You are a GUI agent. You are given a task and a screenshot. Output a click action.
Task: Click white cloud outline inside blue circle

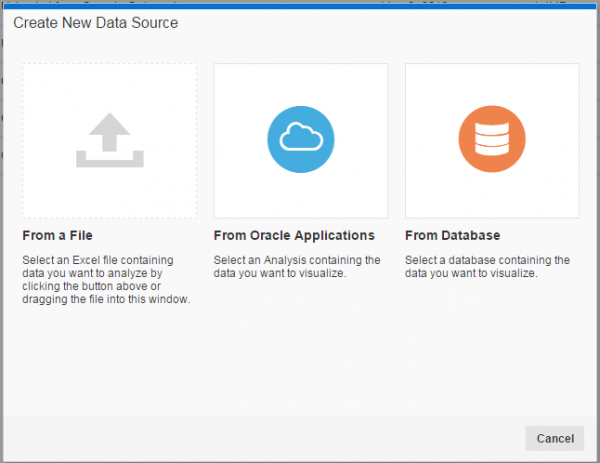(x=301, y=137)
